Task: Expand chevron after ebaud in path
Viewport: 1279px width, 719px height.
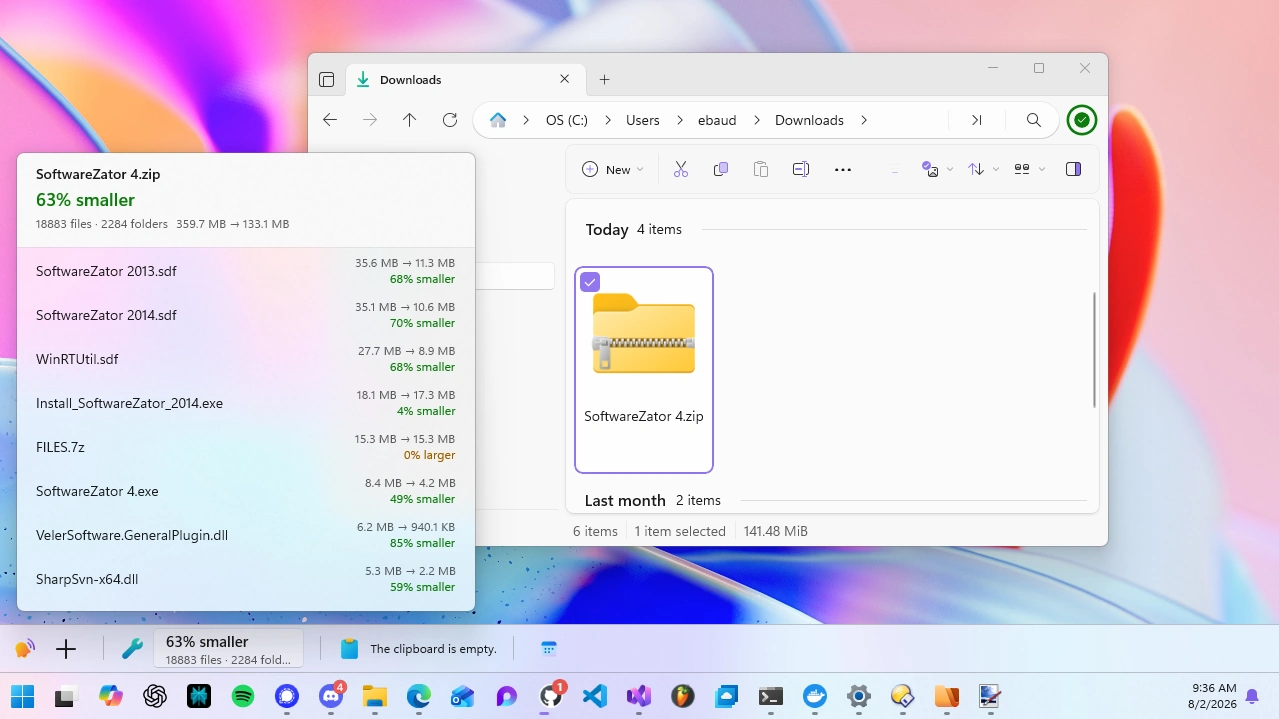Action: (x=756, y=120)
